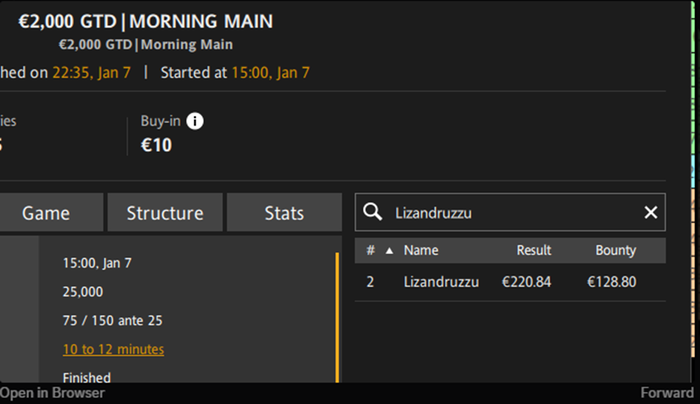
Task: Toggle the ascending sort arrow
Action: (x=389, y=251)
